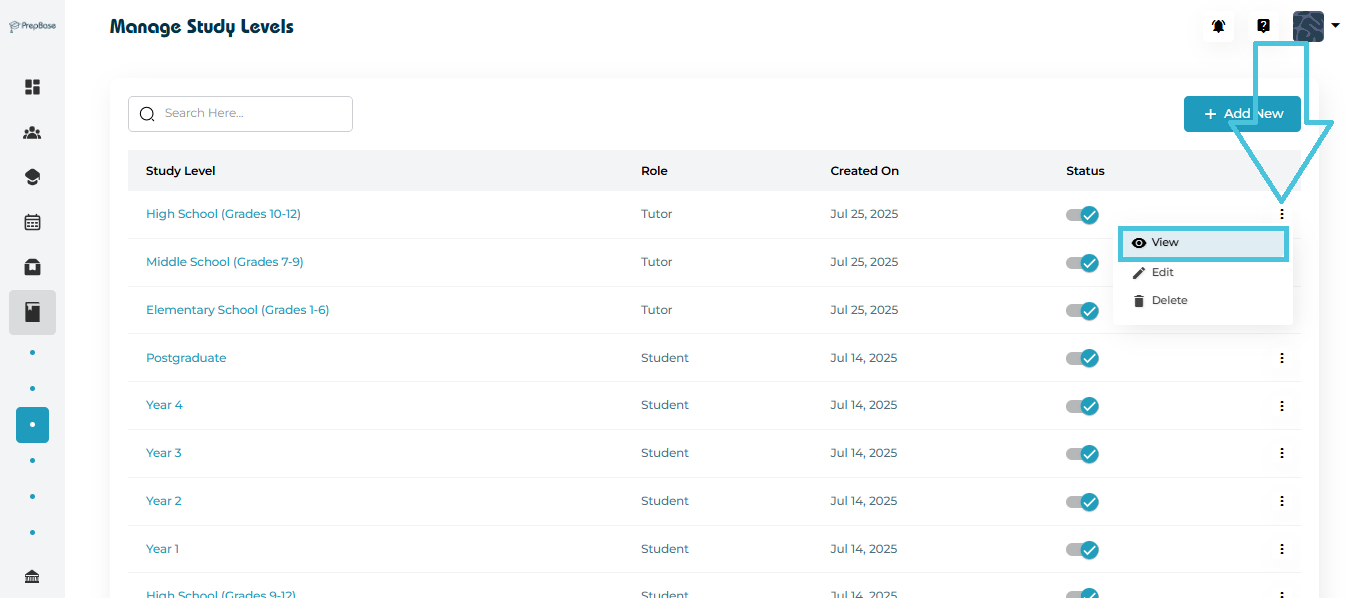Image resolution: width=1362 pixels, height=598 pixels.
Task: Click the PrepBase logo
Action: point(32,26)
